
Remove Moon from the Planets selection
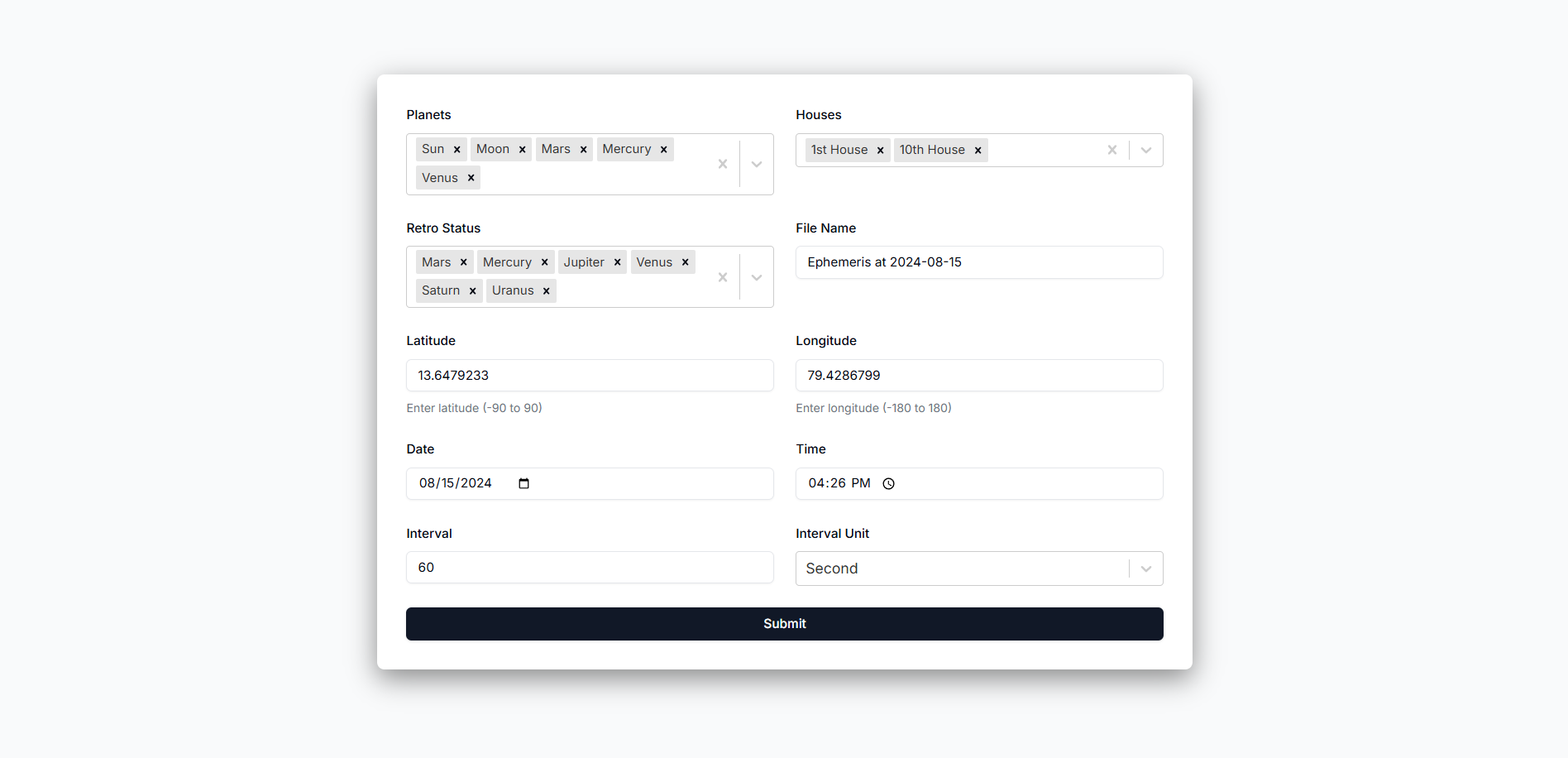[522, 150]
